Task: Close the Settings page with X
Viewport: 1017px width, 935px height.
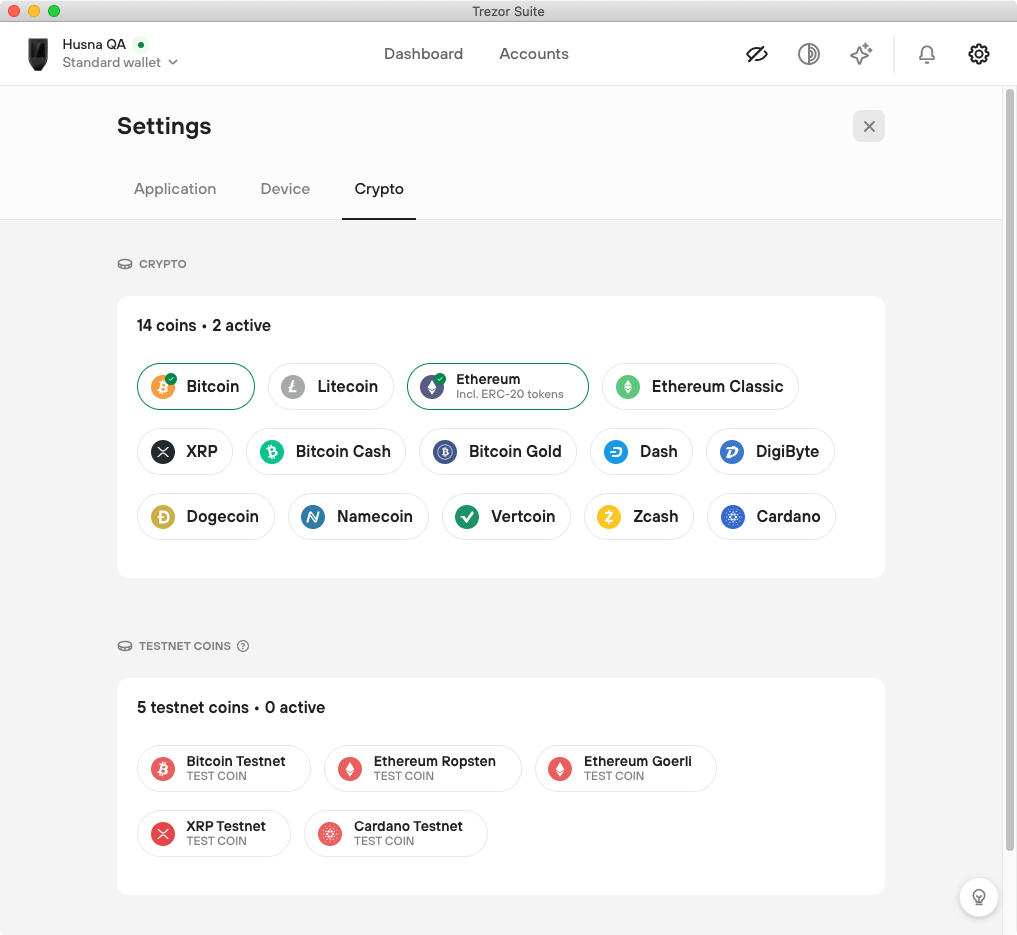Action: [x=869, y=126]
